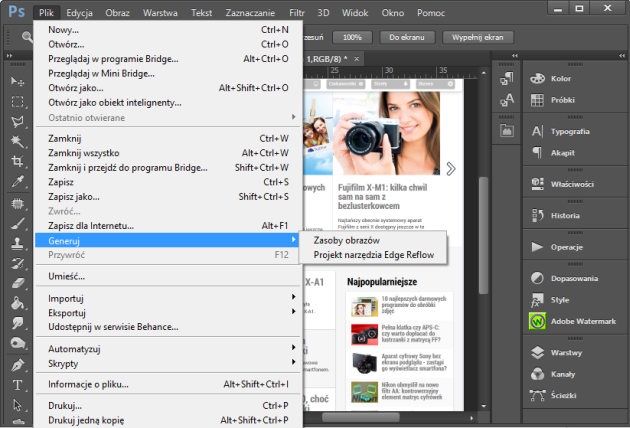
Task: Click the Photoshop Ps logo
Action: click(16, 11)
